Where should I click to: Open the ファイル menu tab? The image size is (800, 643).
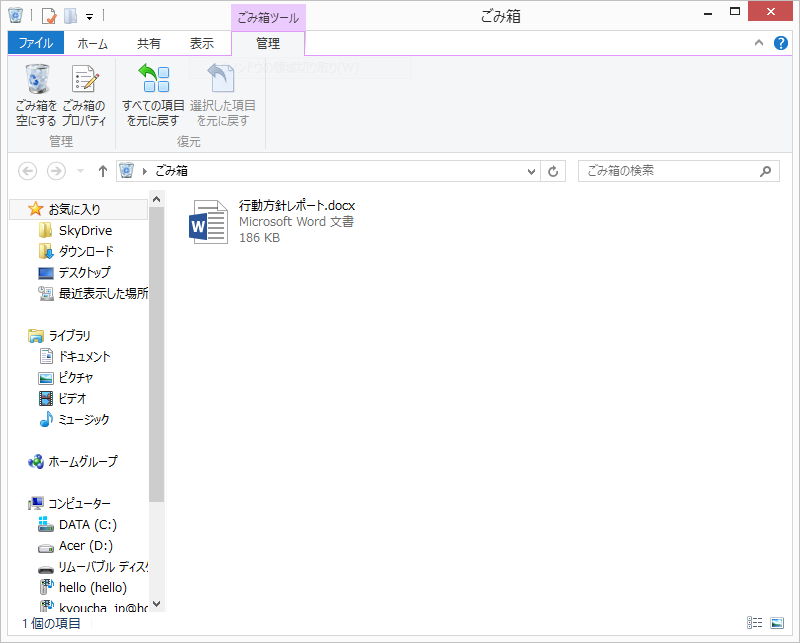tap(36, 43)
